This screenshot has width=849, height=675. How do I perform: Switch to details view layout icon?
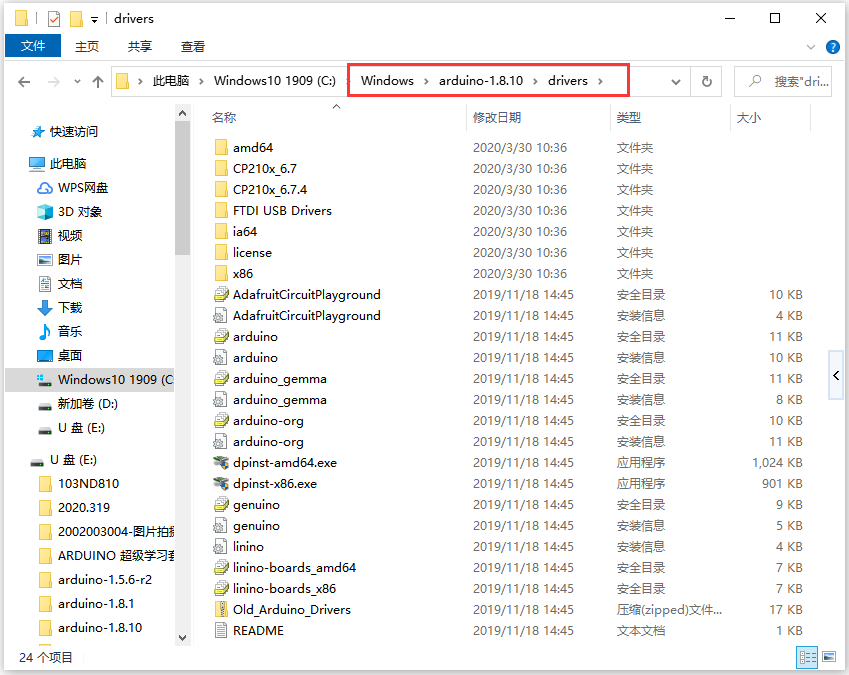pyautogui.click(x=808, y=657)
